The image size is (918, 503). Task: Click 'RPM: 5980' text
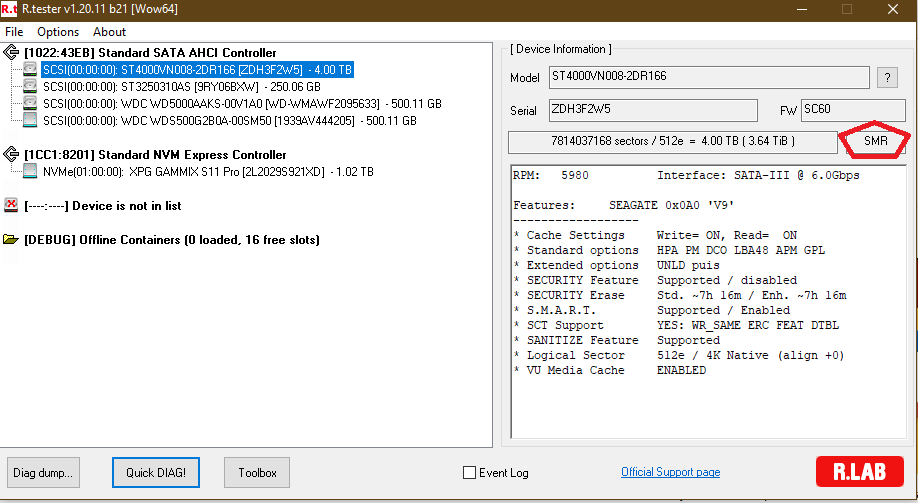pos(550,175)
